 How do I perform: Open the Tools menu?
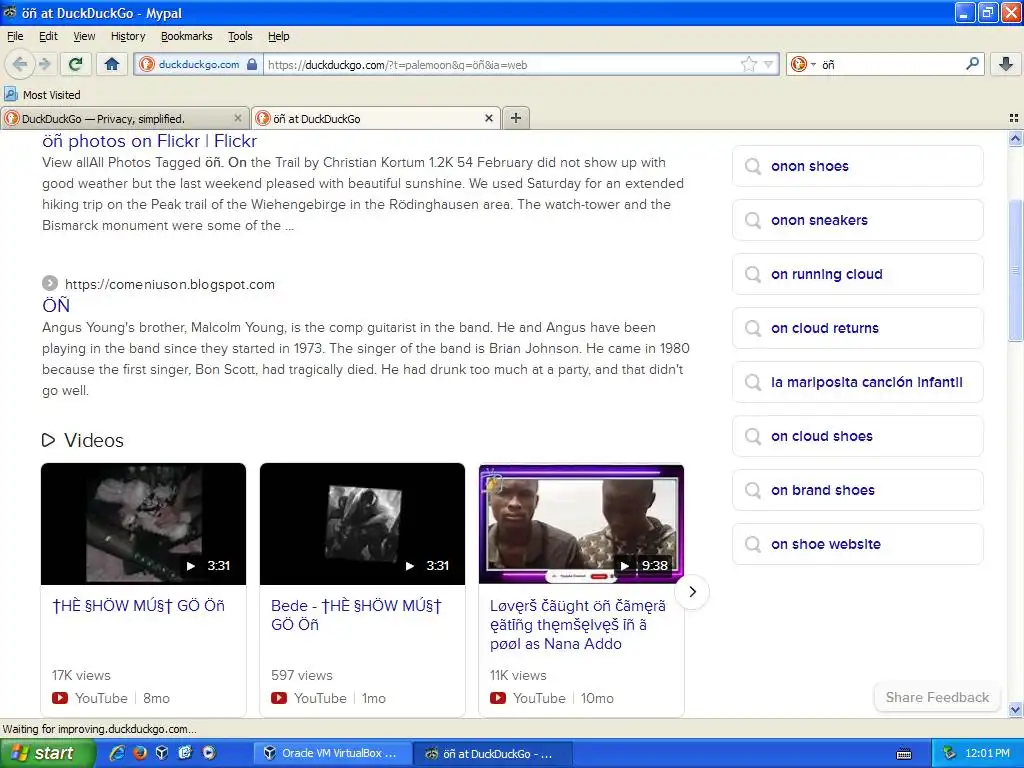(x=240, y=36)
